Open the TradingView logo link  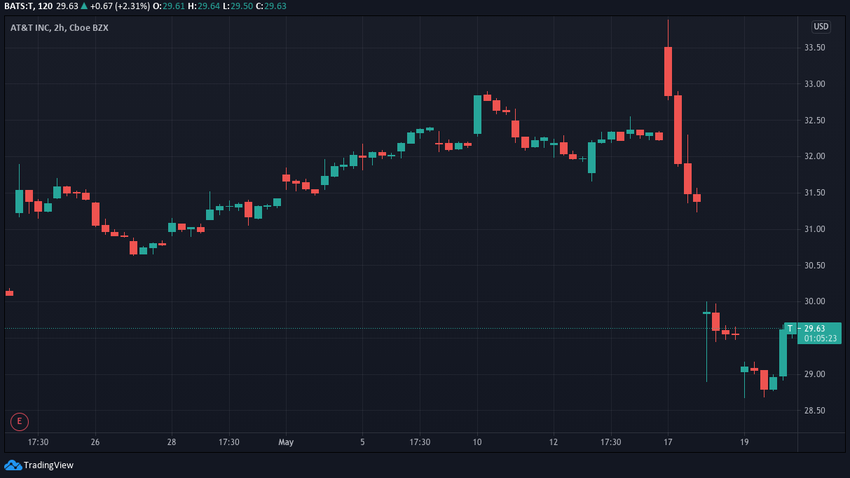pos(12,465)
